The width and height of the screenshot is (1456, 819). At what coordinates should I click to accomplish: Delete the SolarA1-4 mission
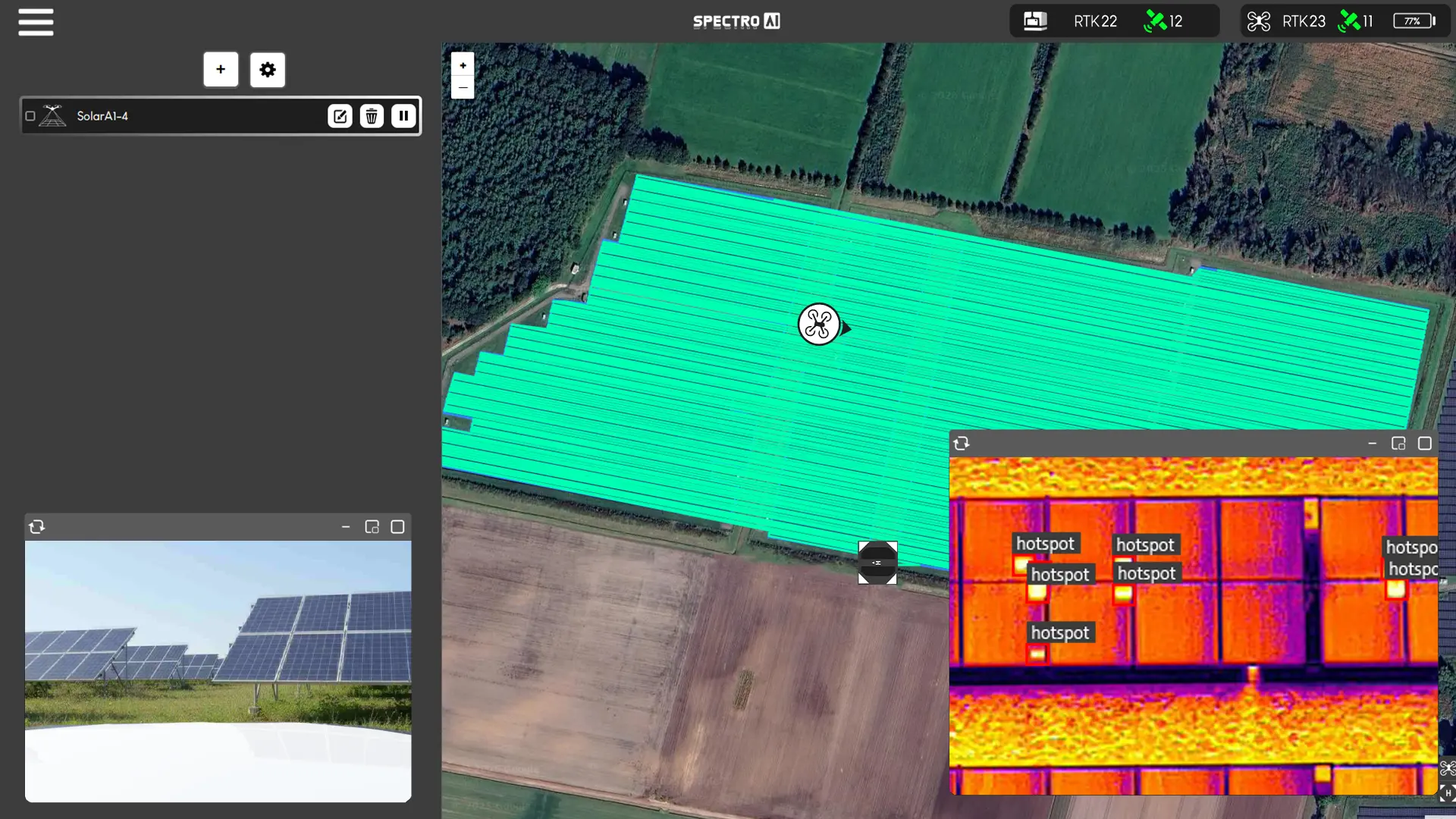click(372, 116)
